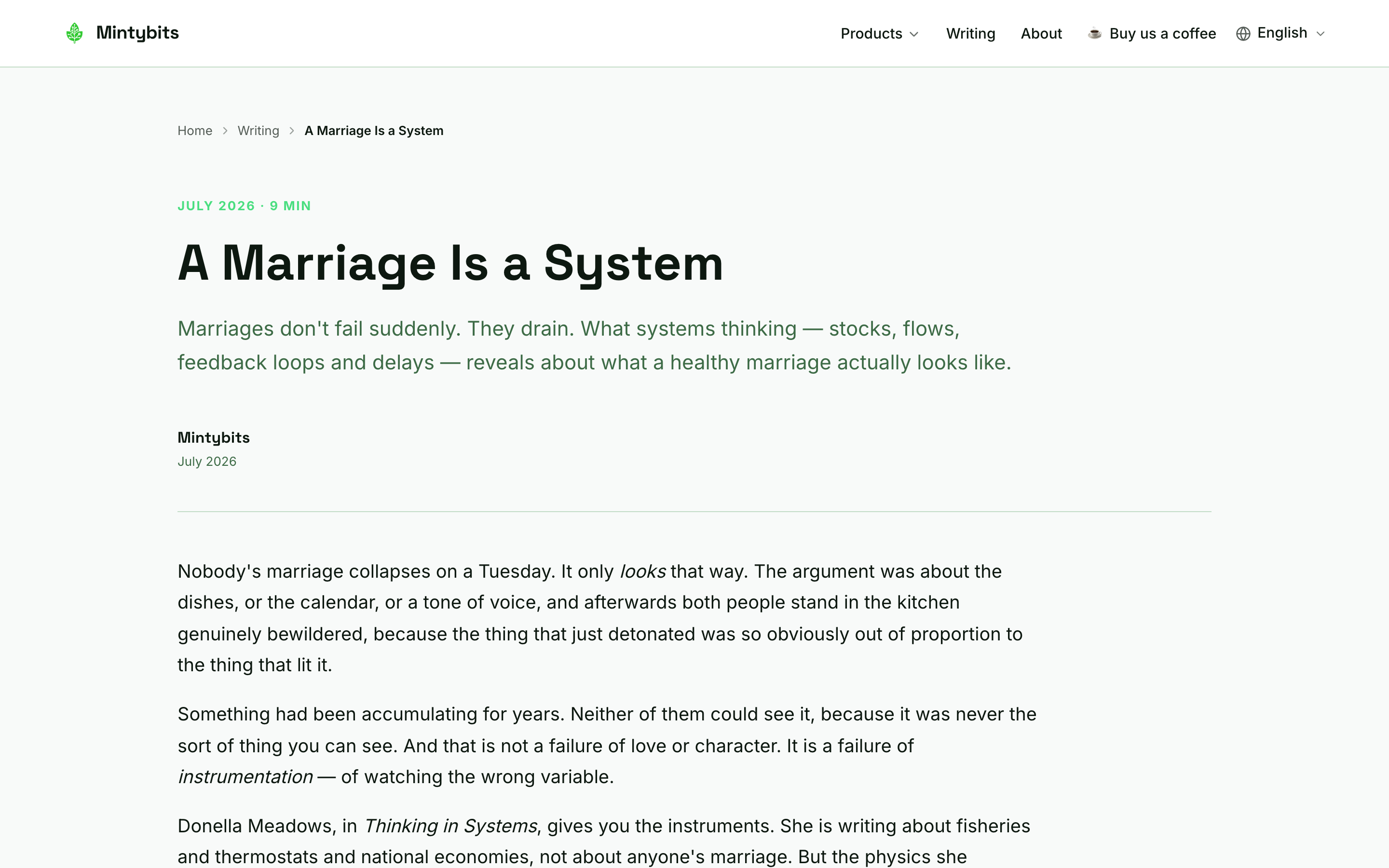This screenshot has height=868, width=1389.
Task: Click Buy us a coffee link
Action: [x=1152, y=33]
